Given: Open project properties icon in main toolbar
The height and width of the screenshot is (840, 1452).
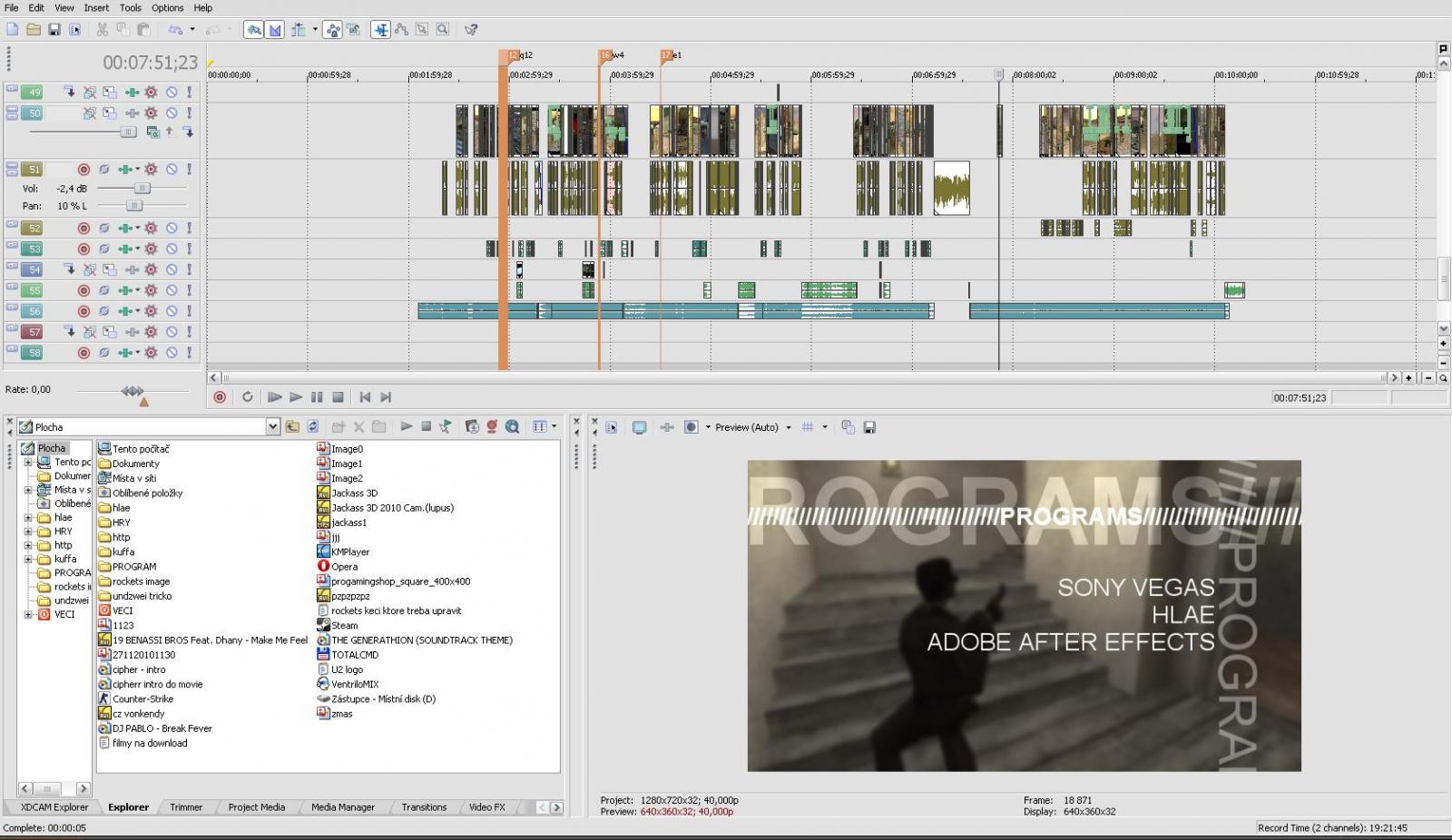Looking at the screenshot, I should click(x=75, y=30).
